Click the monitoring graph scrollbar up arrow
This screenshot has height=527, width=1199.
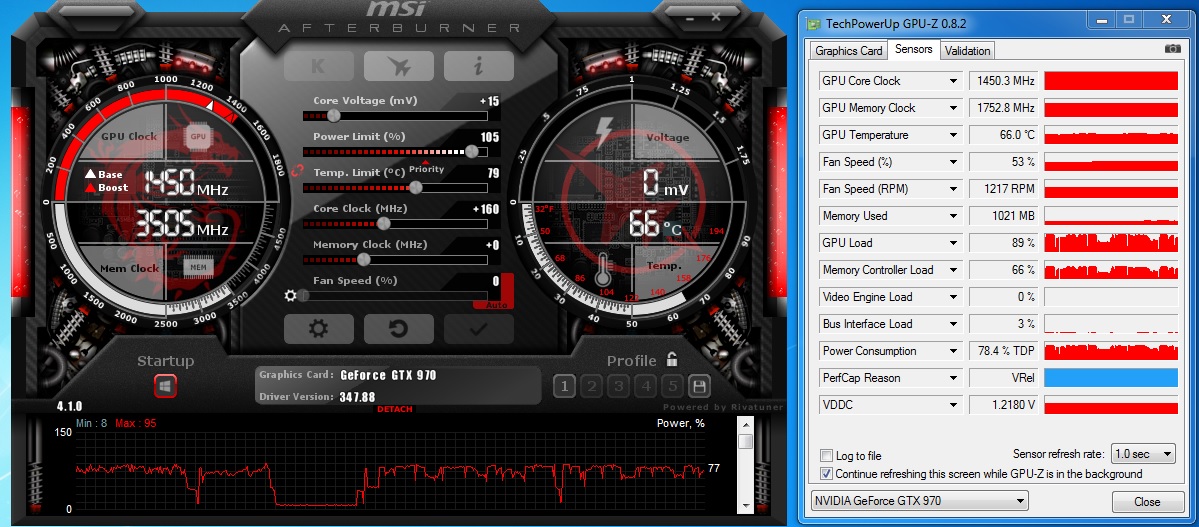pos(745,425)
